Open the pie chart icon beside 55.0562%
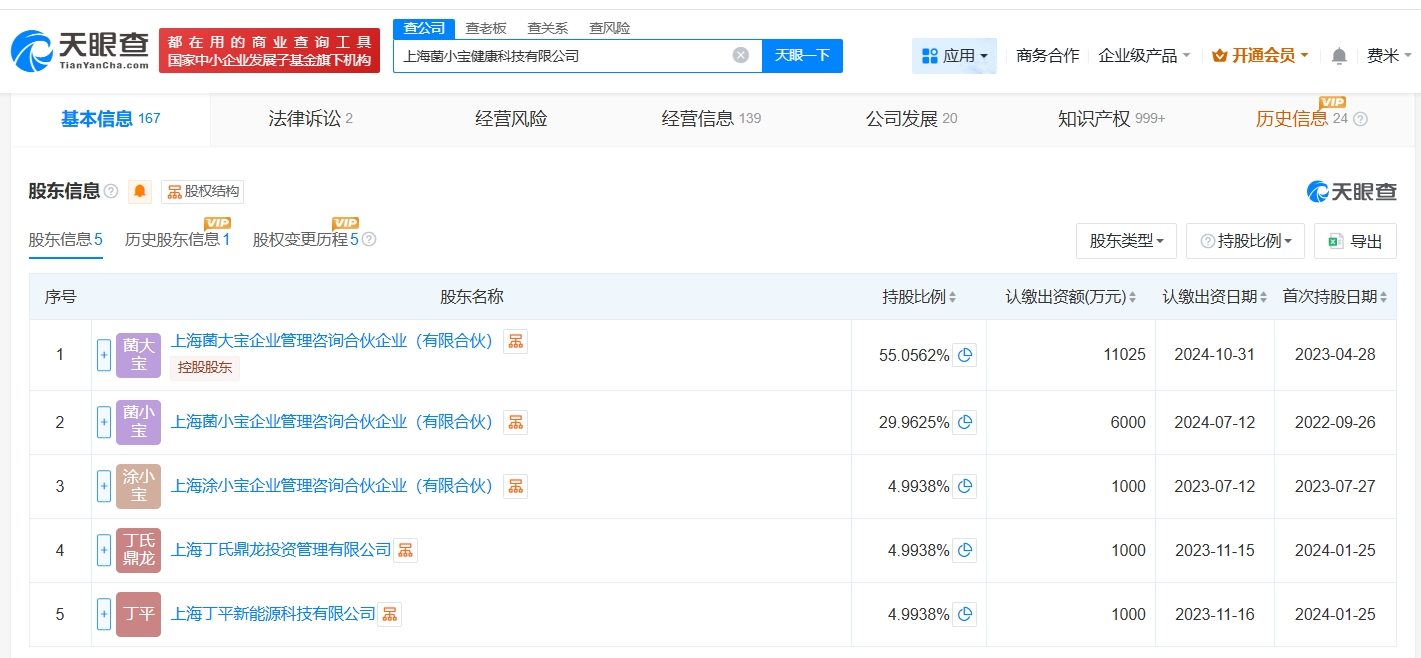Screen dimensions: 1421x658 (964, 355)
